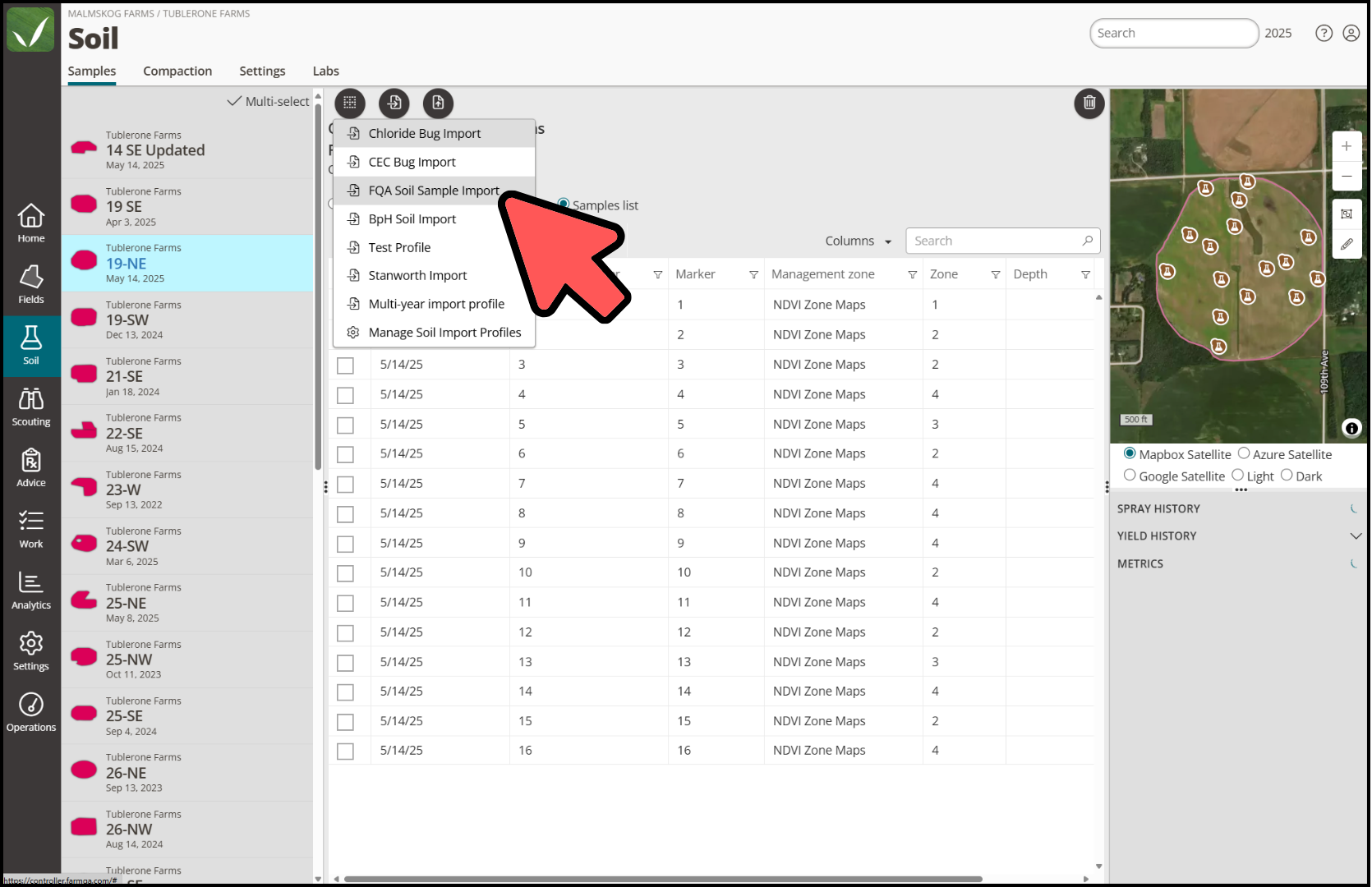Image resolution: width=1372 pixels, height=887 pixels.
Task: Choose Stanworth Import profile
Action: pos(434,275)
